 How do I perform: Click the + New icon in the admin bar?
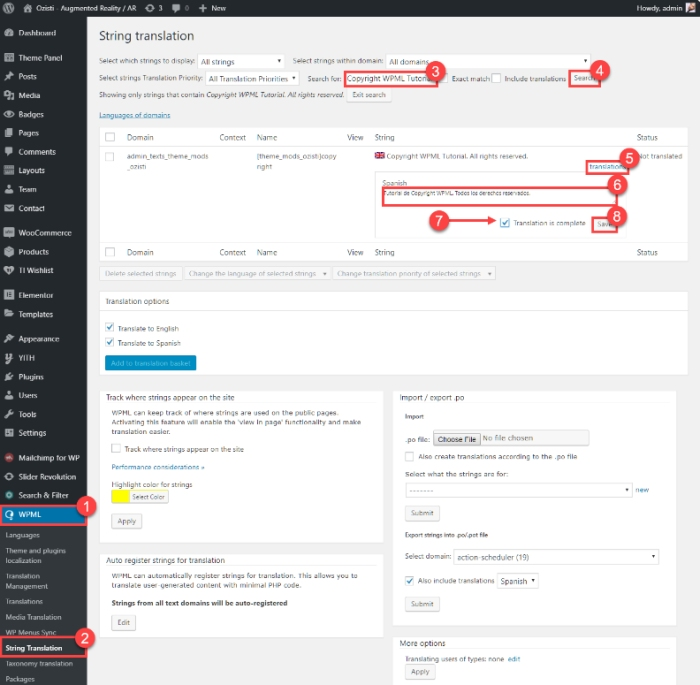203,8
